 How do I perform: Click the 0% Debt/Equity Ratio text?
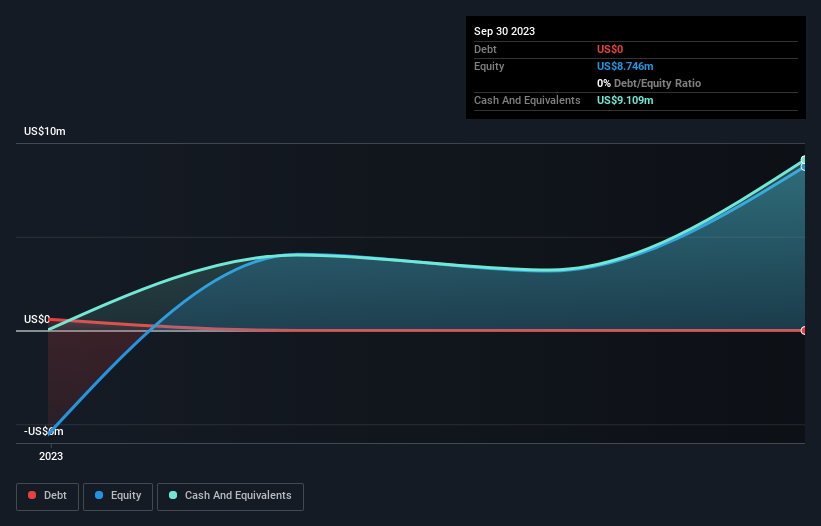(649, 83)
